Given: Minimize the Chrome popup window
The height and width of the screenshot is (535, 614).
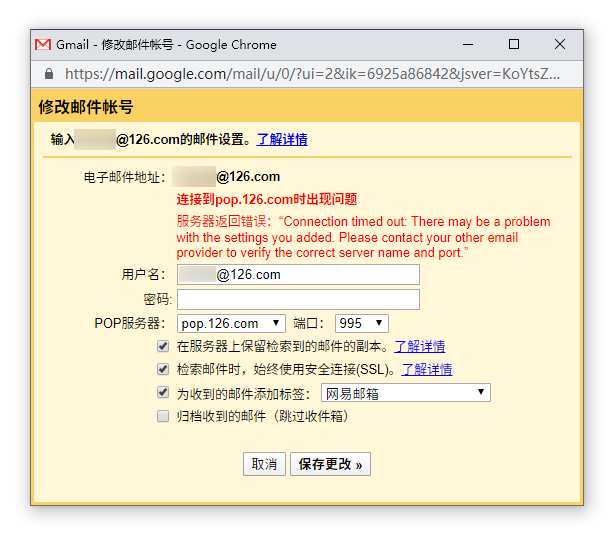Looking at the screenshot, I should (x=468, y=44).
